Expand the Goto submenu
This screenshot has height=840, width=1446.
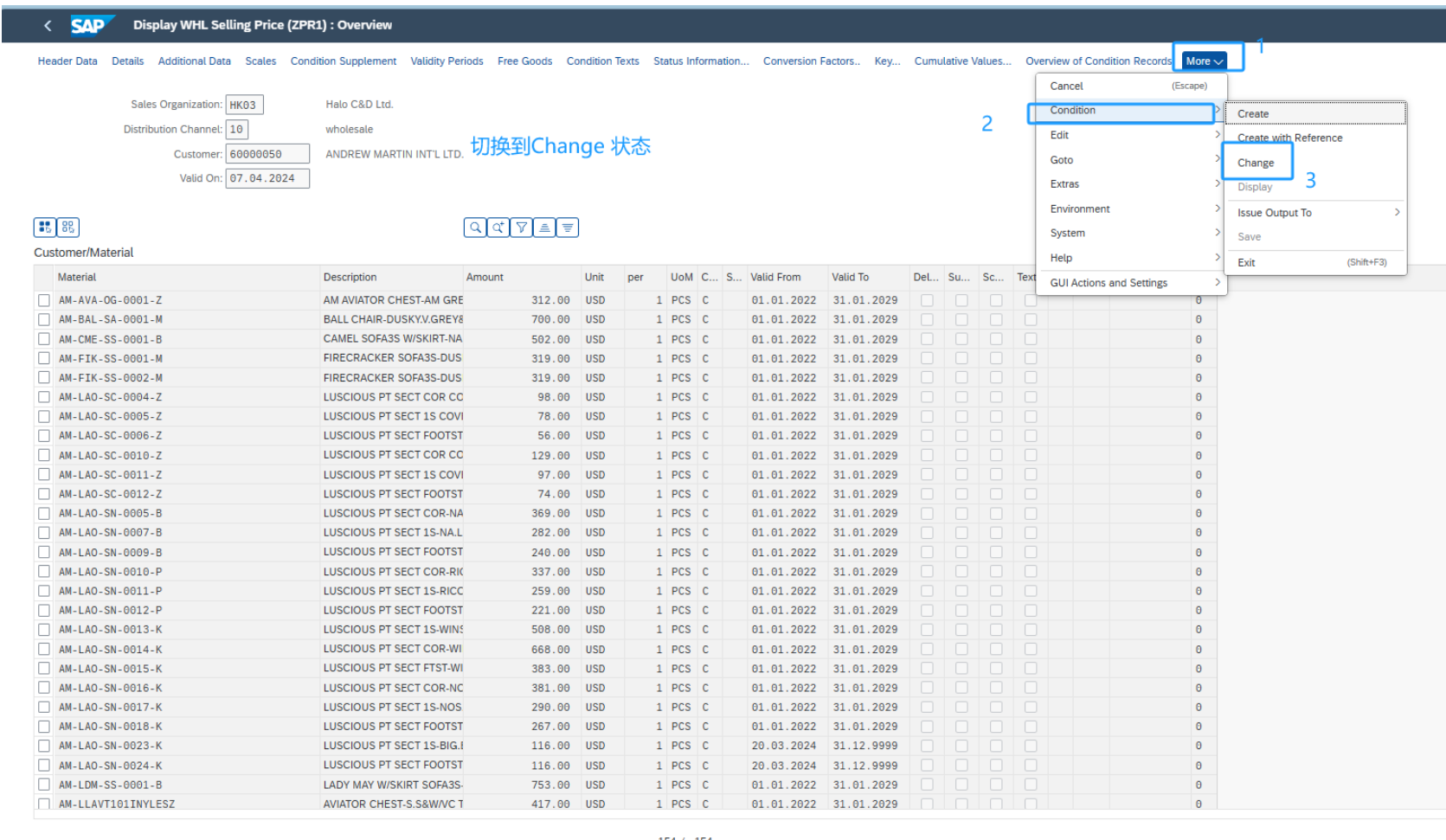pos(1062,160)
